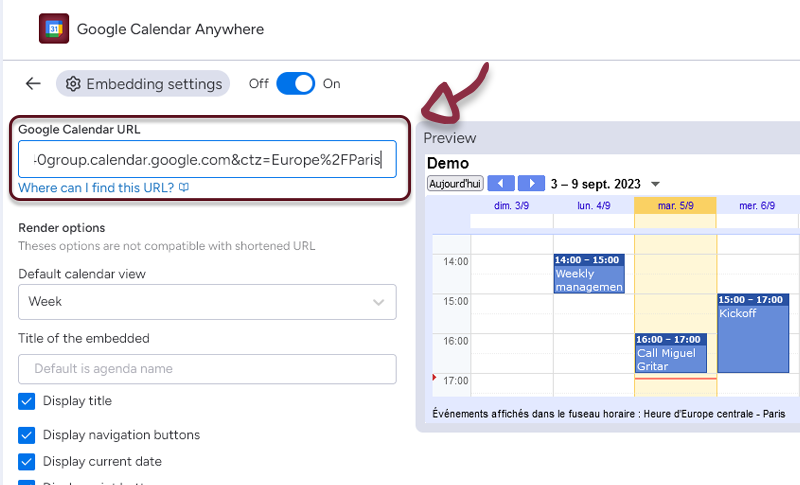Click the external link icon beside URL help
Screen dimensions: 800x485
(x=184, y=188)
